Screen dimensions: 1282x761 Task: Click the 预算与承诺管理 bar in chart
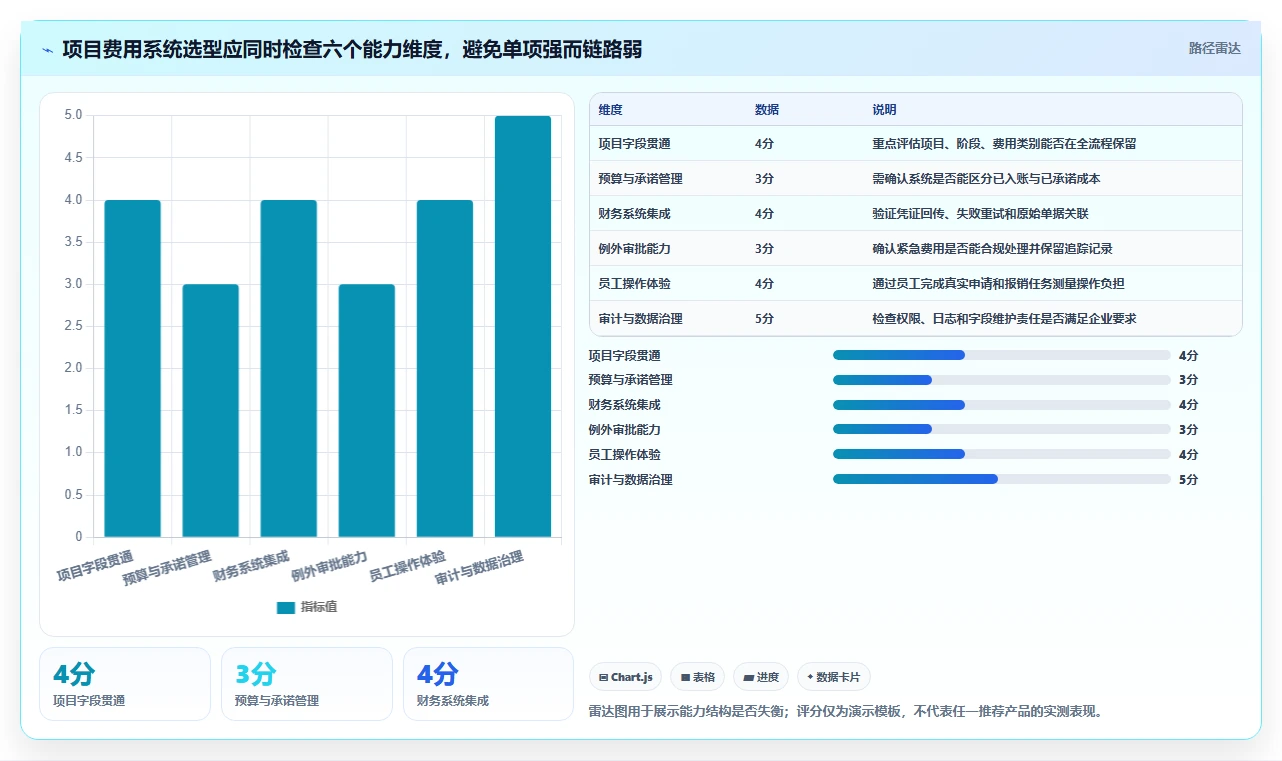(210, 410)
